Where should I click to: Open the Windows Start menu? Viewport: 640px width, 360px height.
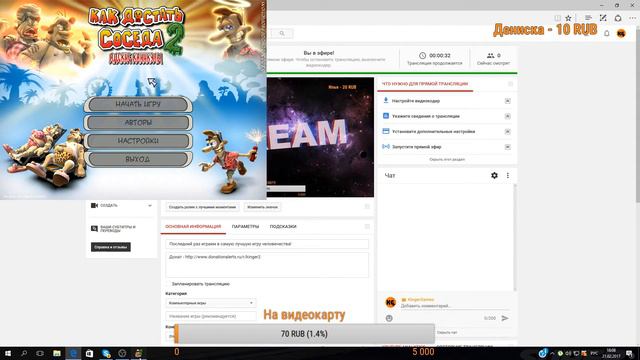(x=7, y=353)
